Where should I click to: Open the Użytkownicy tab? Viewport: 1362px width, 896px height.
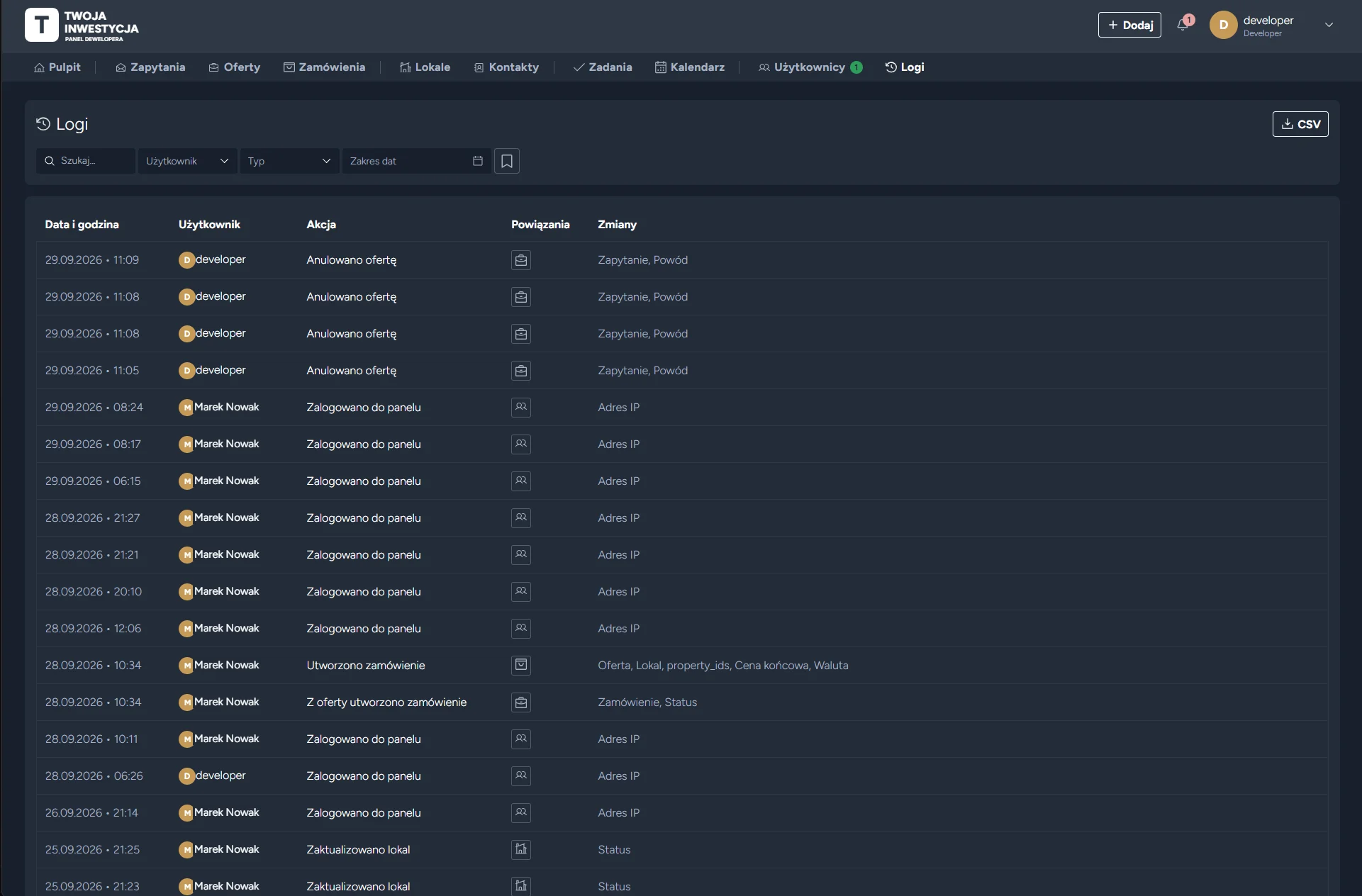(810, 67)
